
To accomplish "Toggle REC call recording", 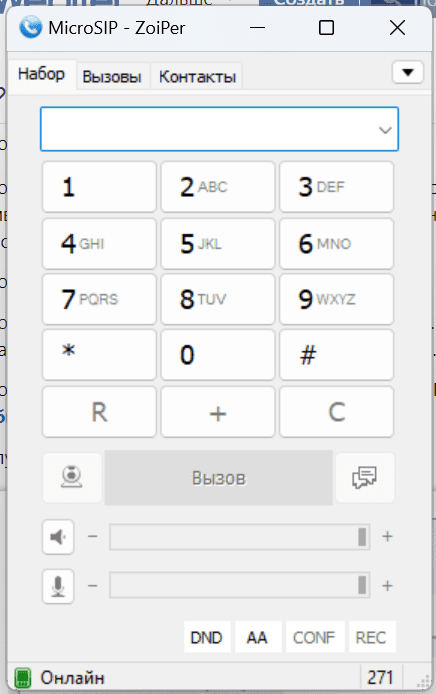I will (372, 637).
